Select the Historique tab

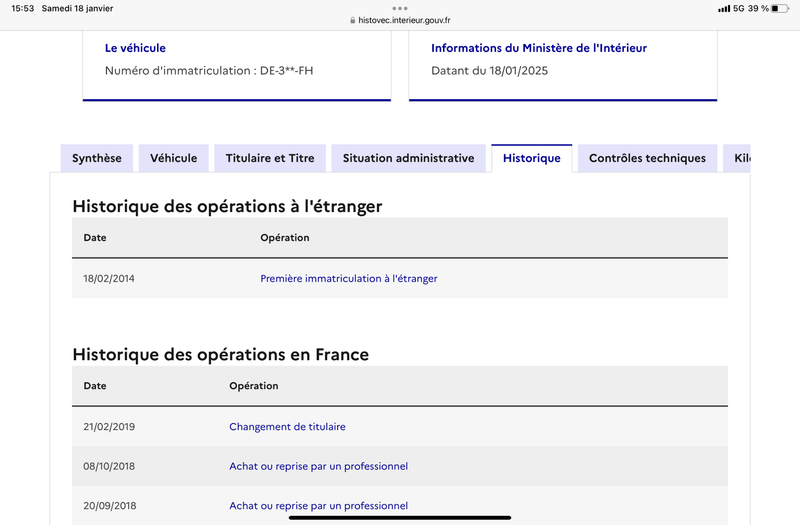tap(532, 158)
